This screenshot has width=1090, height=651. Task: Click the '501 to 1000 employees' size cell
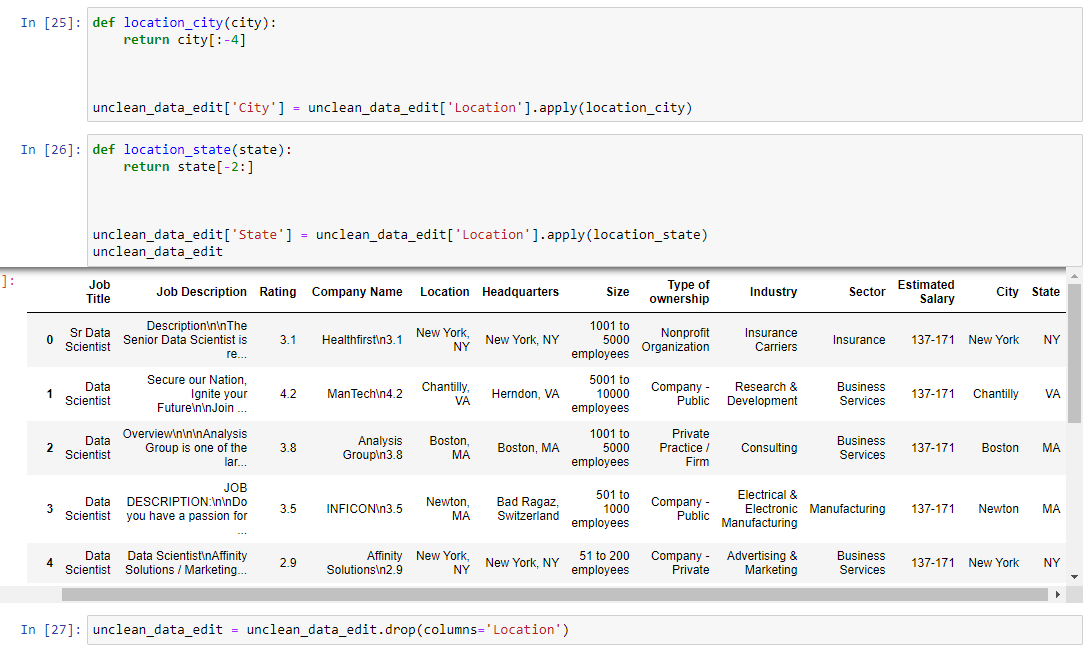click(600, 508)
